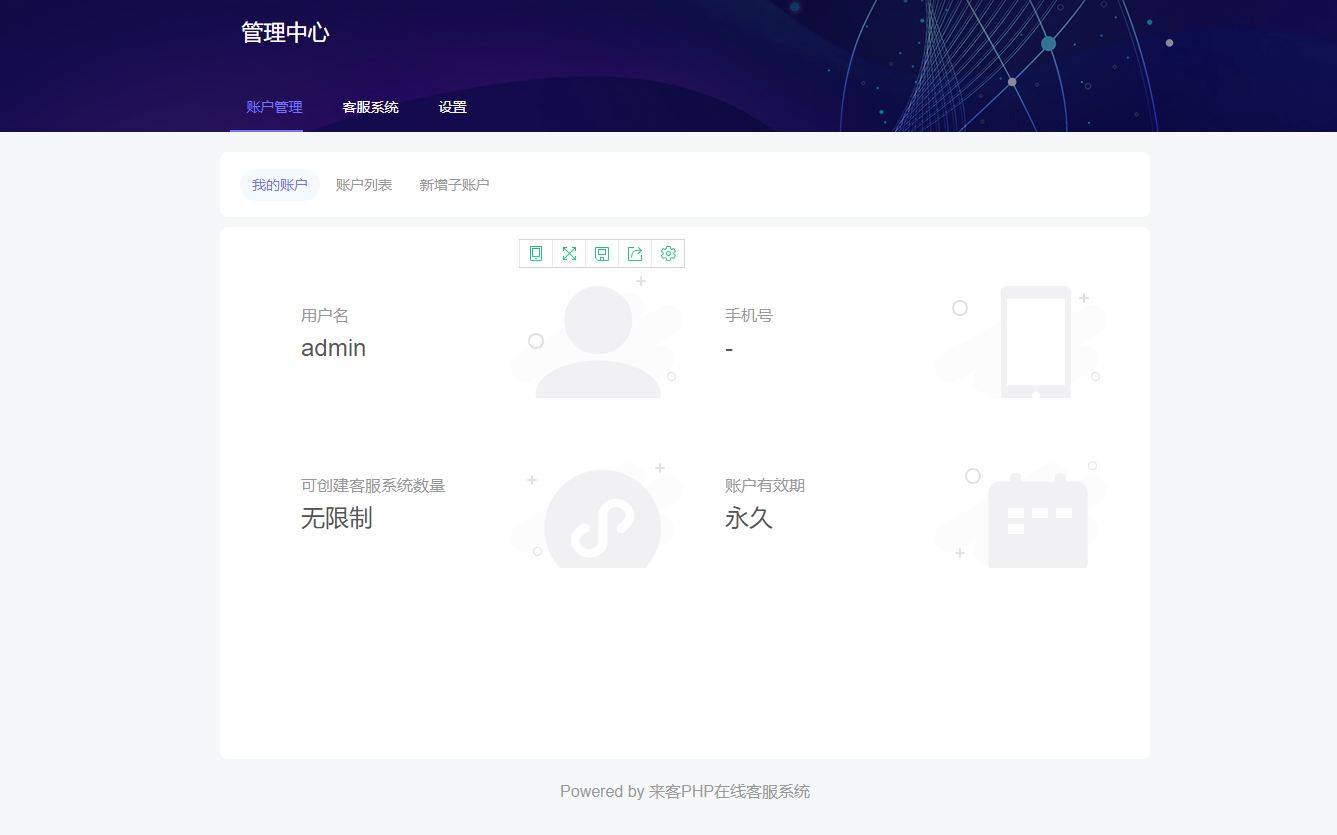Click the admin username text
Image resolution: width=1337 pixels, height=835 pixels.
point(333,347)
